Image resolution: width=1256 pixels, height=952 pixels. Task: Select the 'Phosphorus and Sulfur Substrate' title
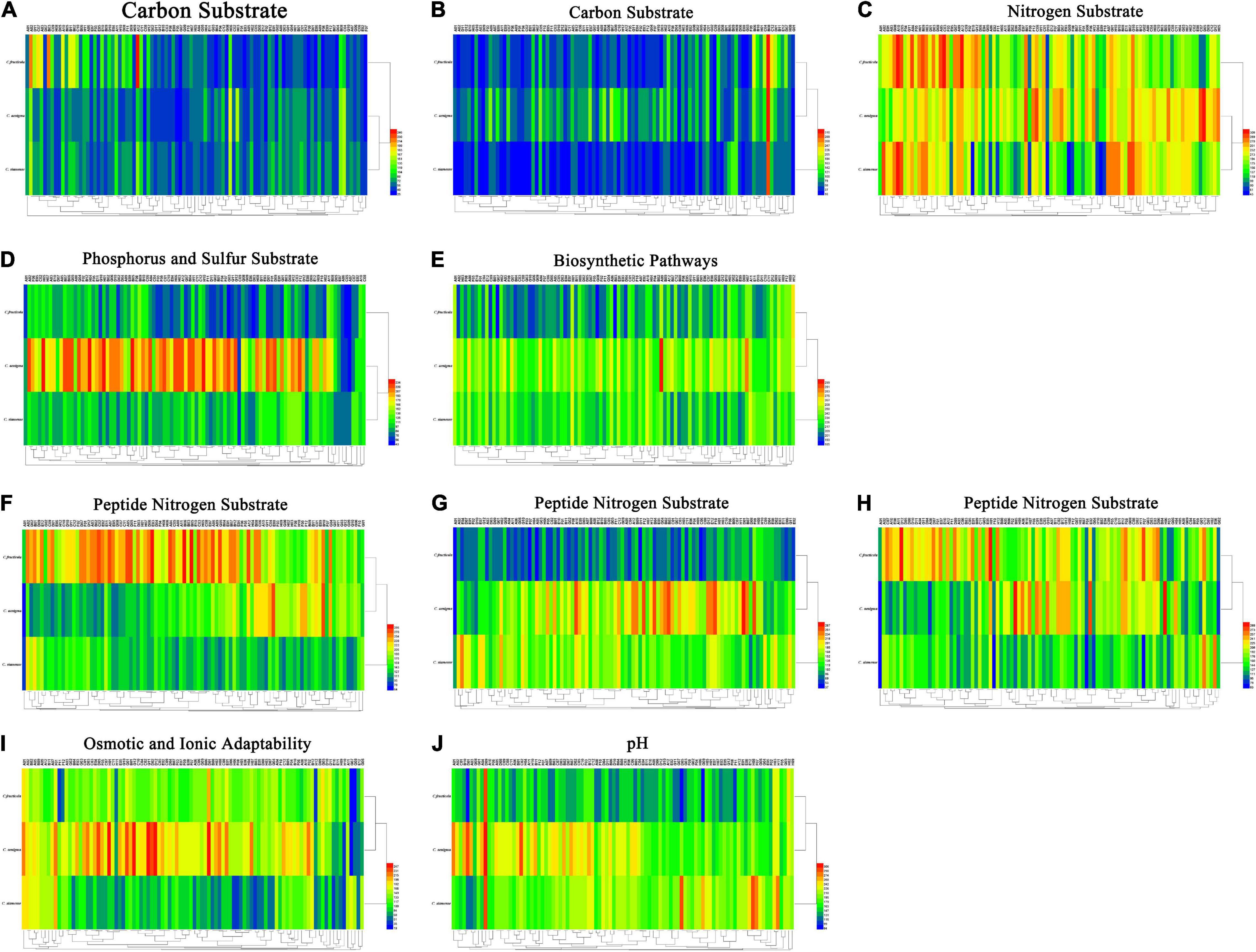coord(200,259)
